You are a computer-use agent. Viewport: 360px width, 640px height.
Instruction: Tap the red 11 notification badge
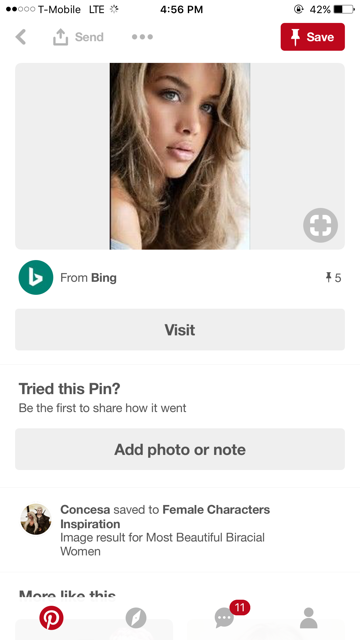point(240,608)
